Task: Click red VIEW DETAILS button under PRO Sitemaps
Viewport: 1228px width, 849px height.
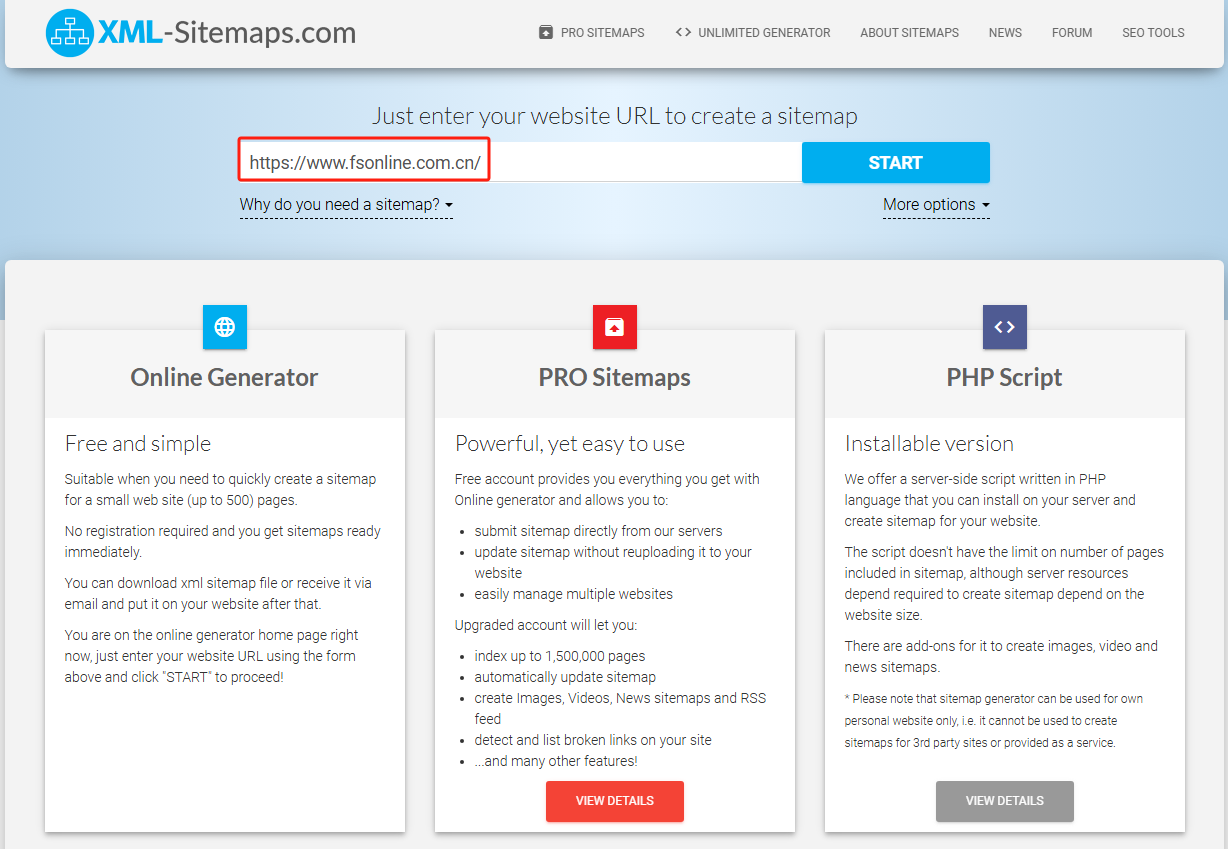Action: click(615, 801)
